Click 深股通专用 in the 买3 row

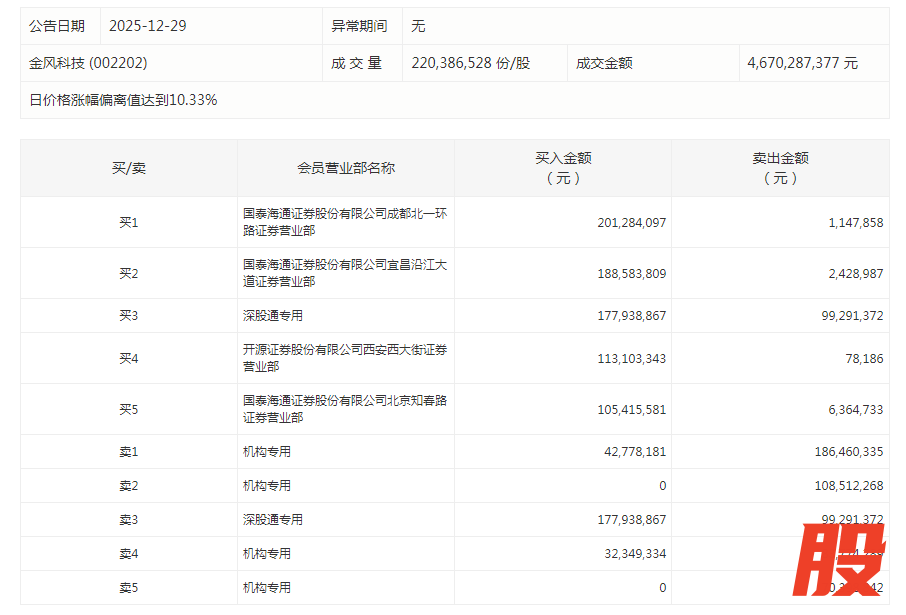[x=272, y=316]
